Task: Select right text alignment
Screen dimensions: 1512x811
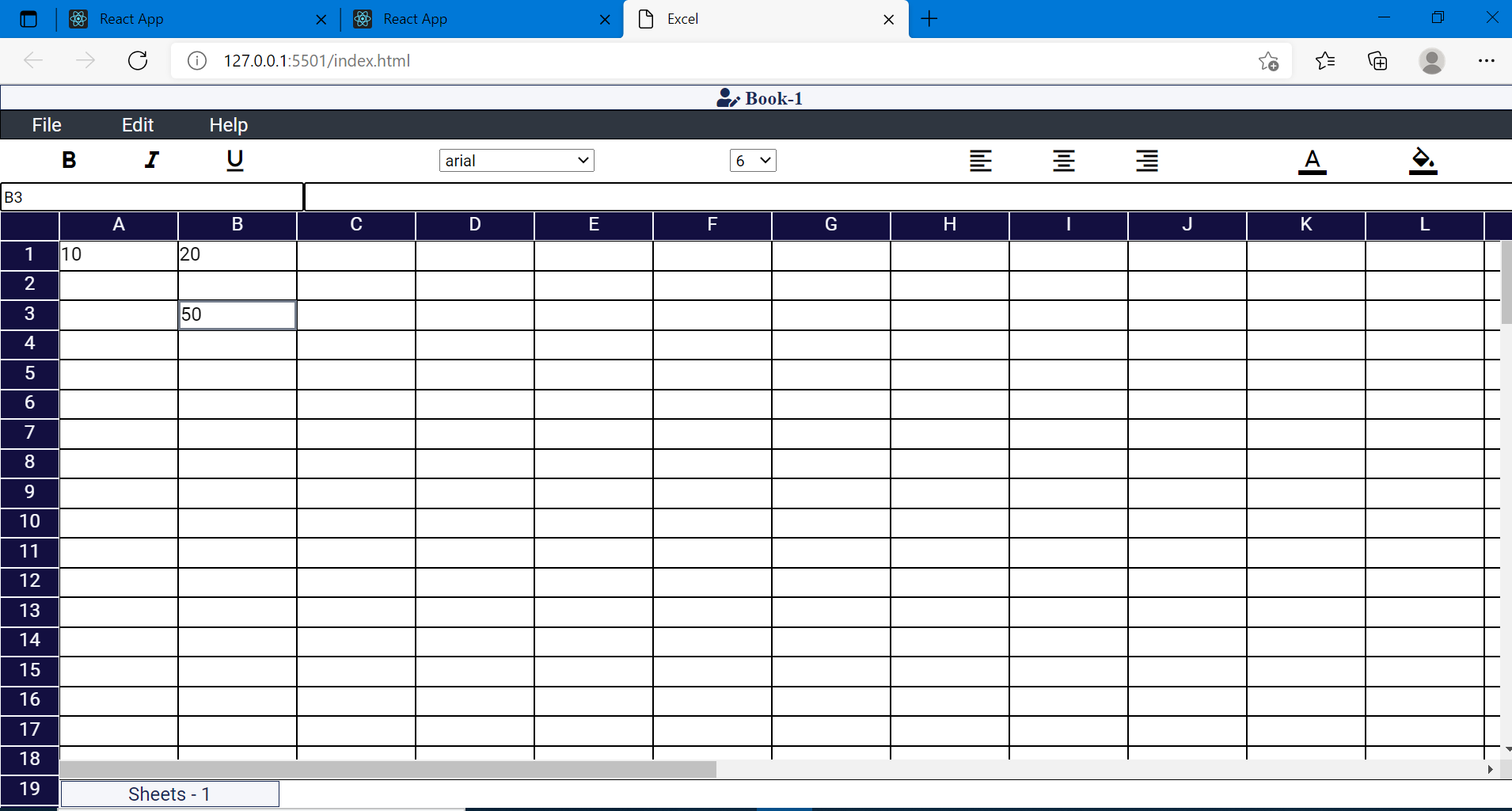Action: pyautogui.click(x=1146, y=160)
